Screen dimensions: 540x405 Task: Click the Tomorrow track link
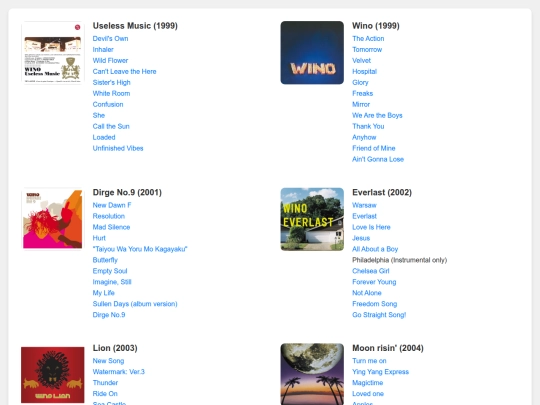[367, 50]
